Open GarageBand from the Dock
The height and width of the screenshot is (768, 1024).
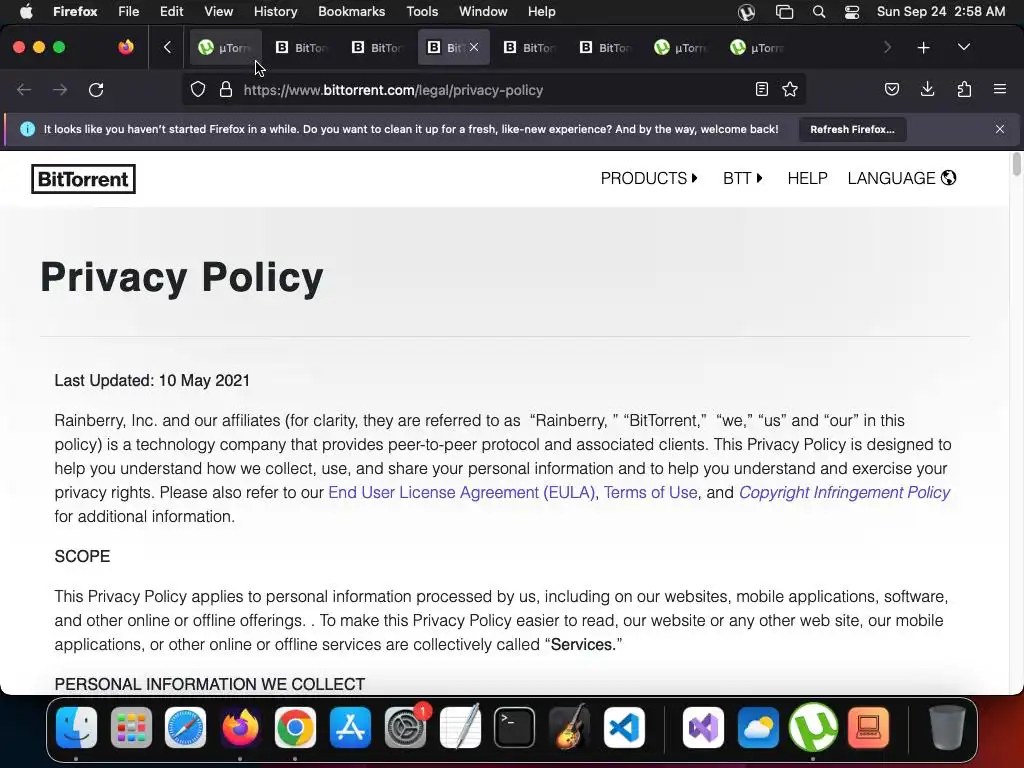(x=569, y=726)
